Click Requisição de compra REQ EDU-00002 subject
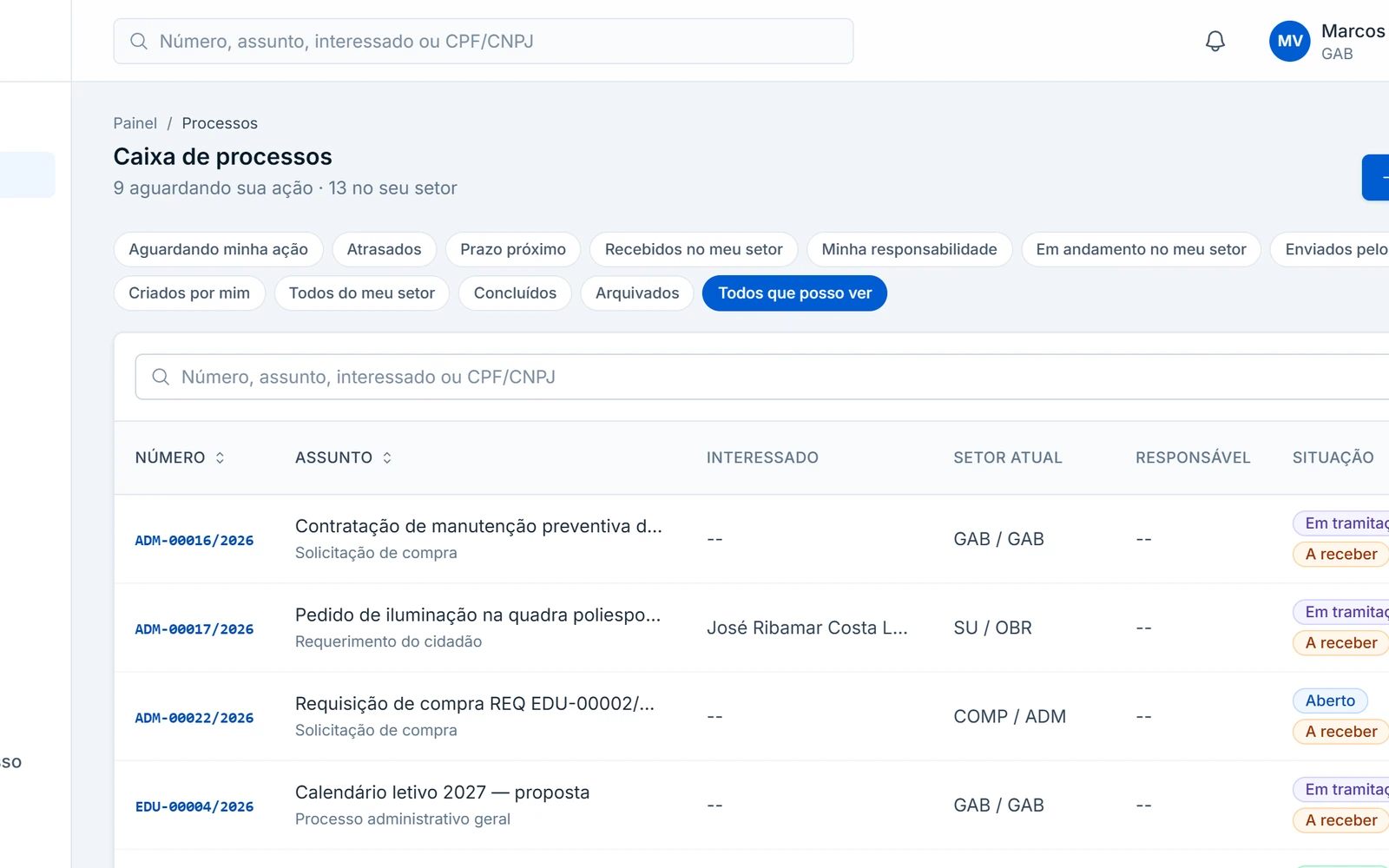1389x868 pixels. coord(475,703)
